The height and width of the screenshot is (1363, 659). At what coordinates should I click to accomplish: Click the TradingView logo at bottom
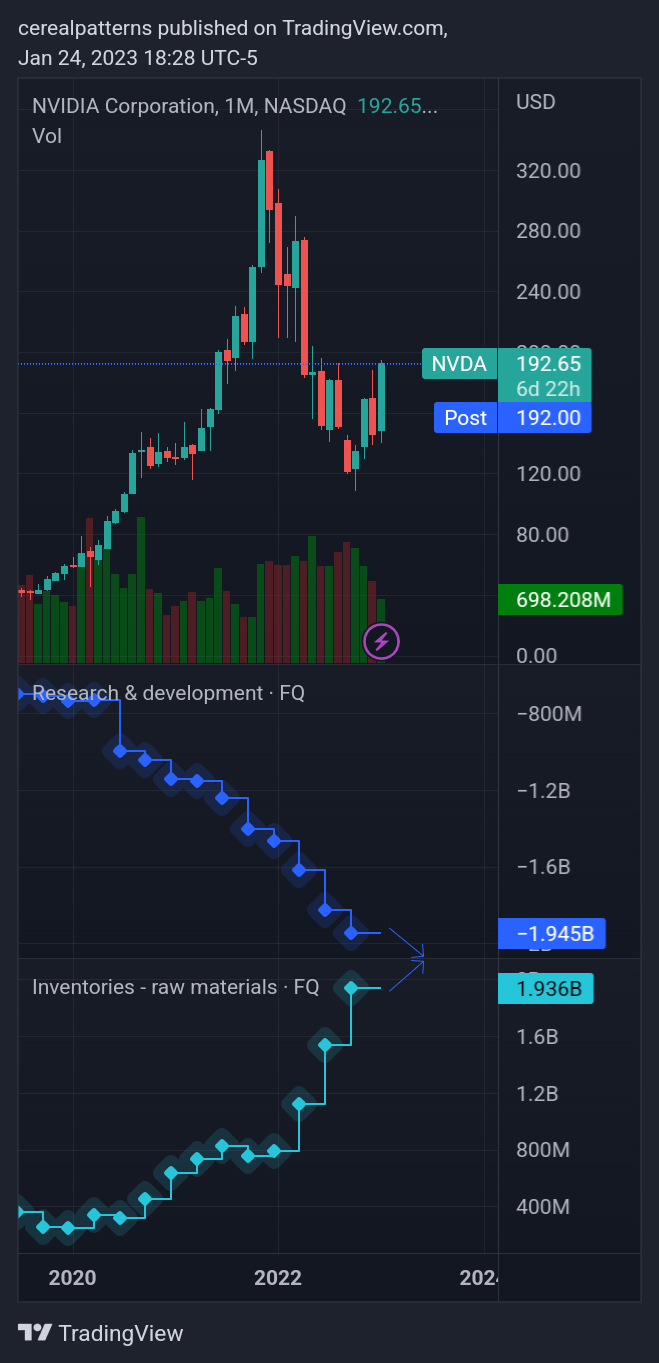click(101, 1333)
